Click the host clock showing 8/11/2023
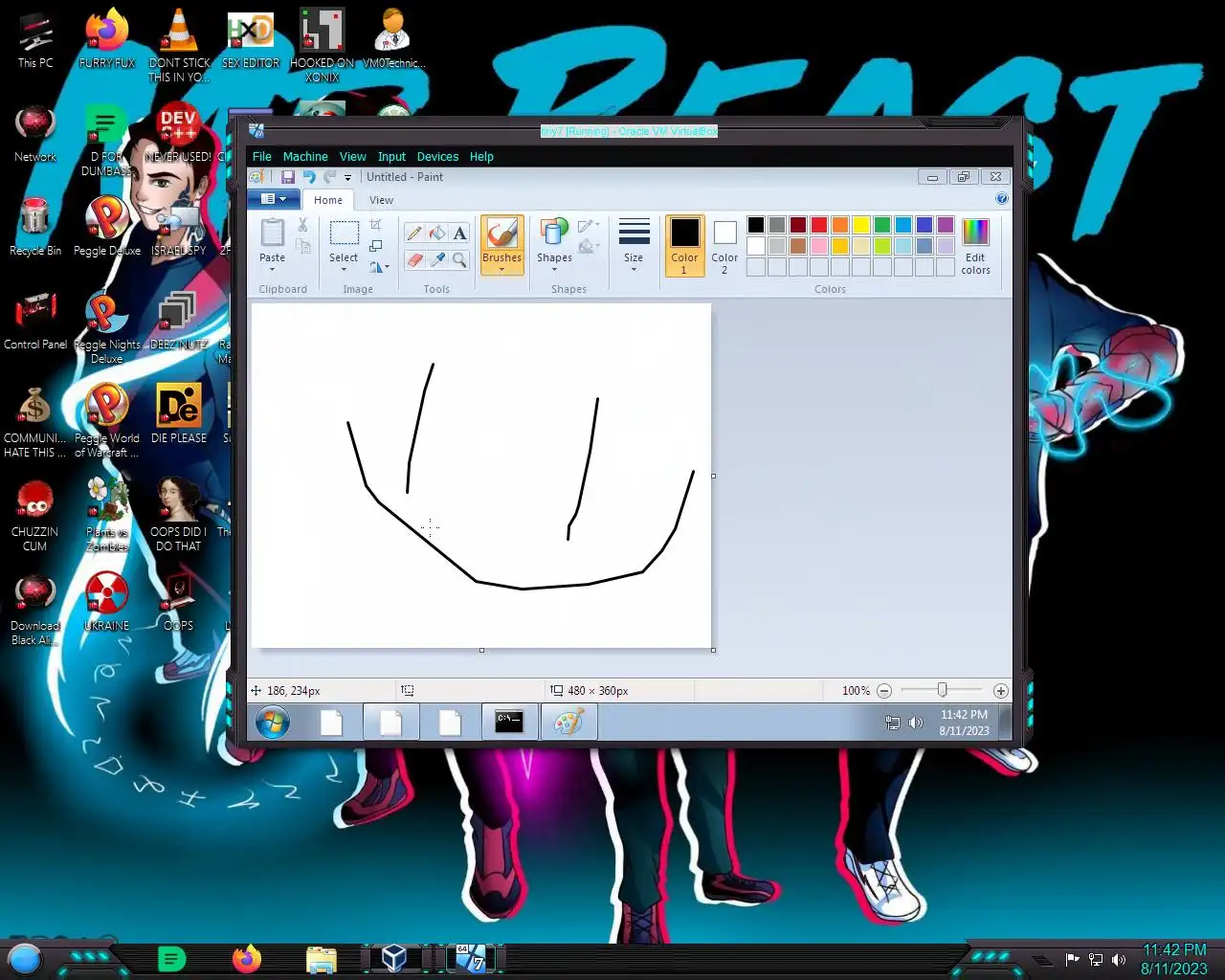The height and width of the screenshot is (980, 1225). tap(1173, 969)
